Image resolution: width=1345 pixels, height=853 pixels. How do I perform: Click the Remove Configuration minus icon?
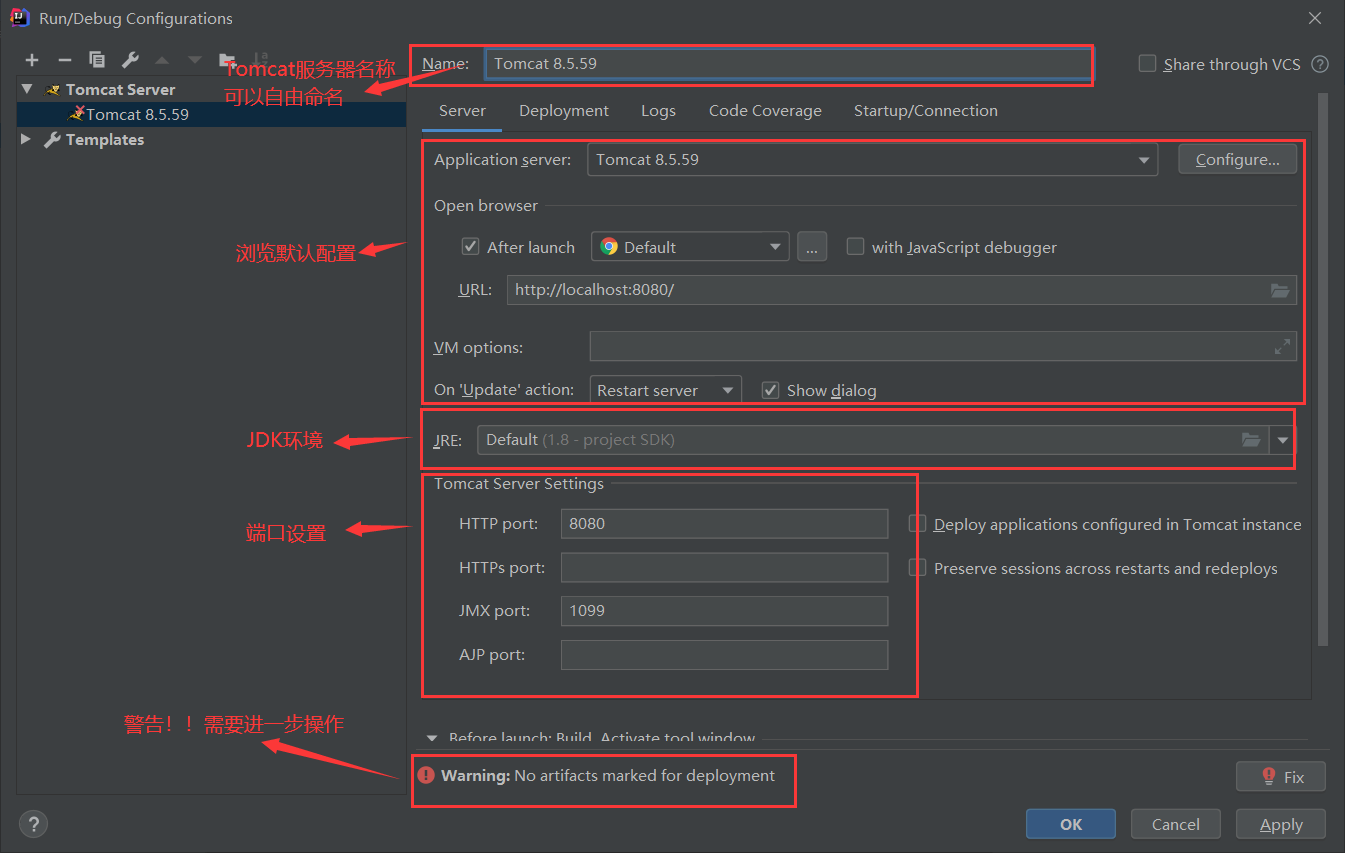(64, 60)
